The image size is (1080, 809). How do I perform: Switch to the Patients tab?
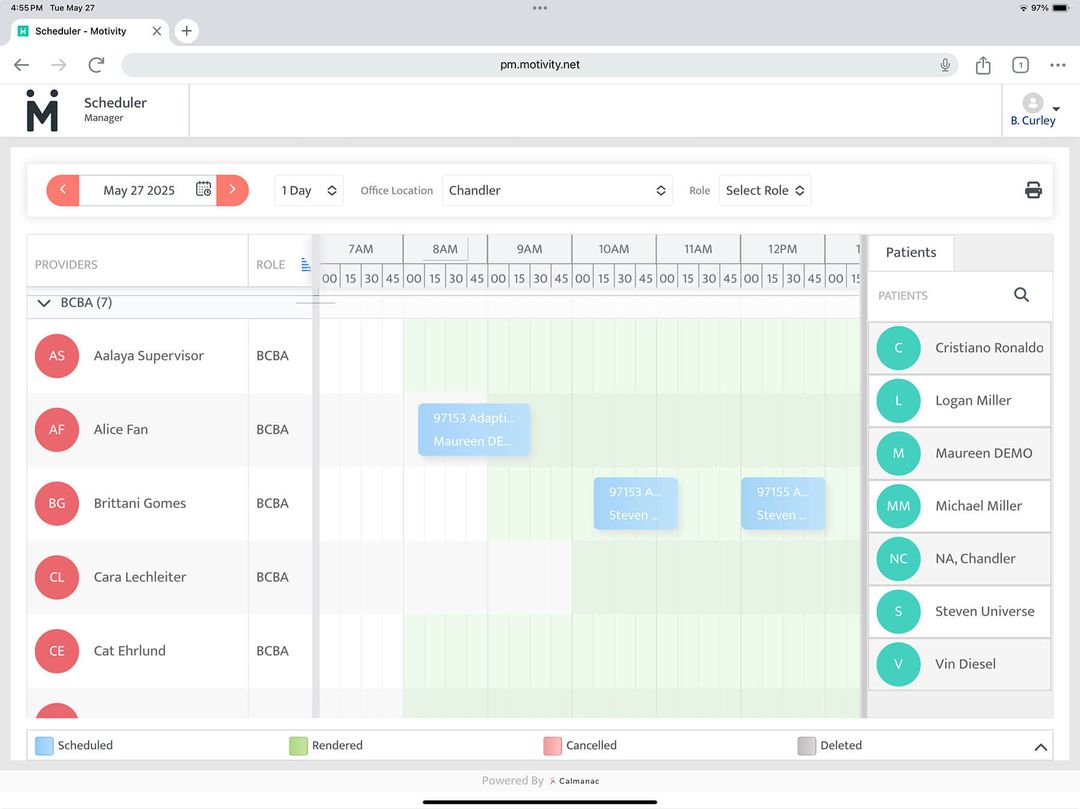click(x=910, y=252)
